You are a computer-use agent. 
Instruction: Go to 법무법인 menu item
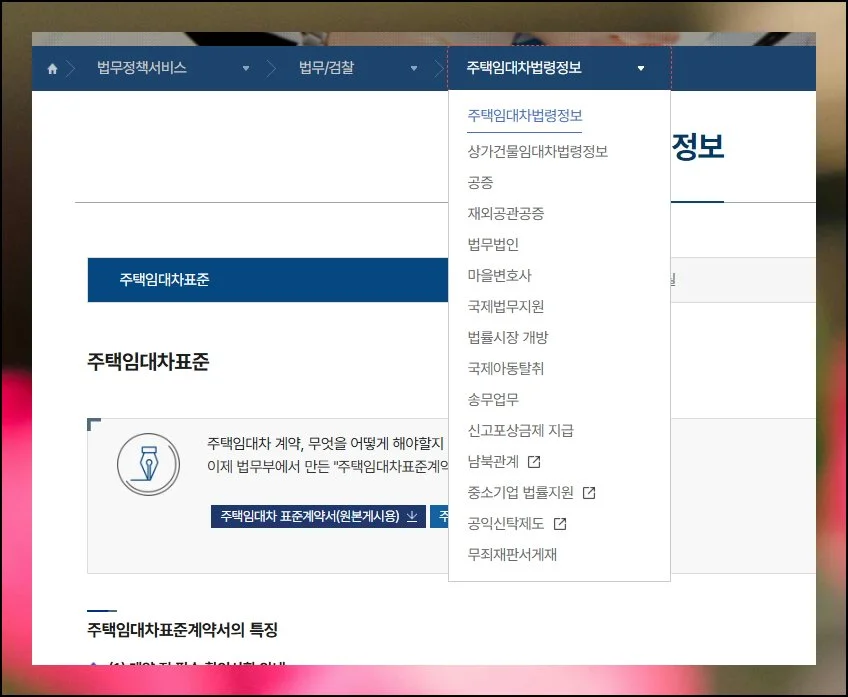click(x=493, y=245)
